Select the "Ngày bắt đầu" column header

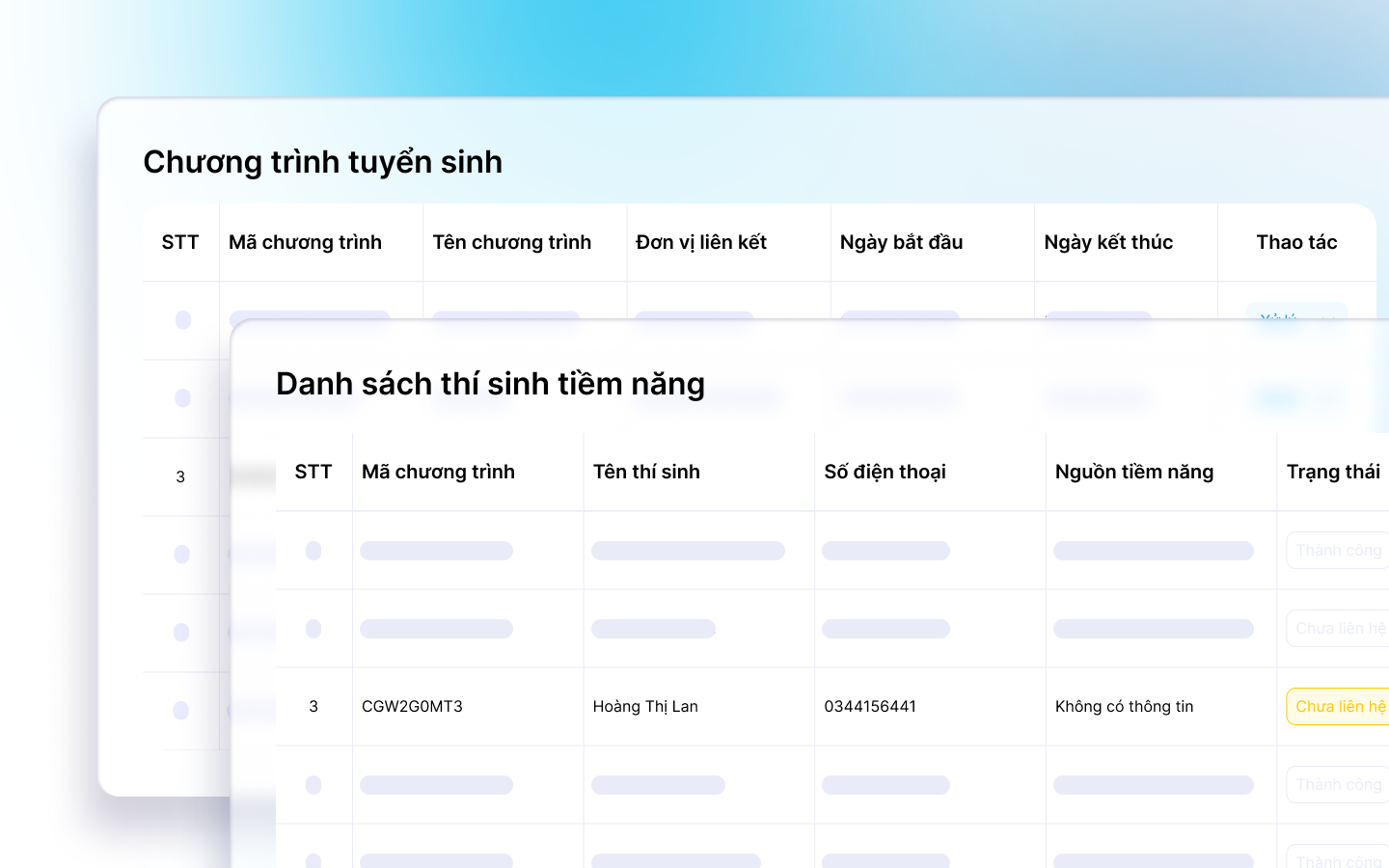(x=901, y=242)
